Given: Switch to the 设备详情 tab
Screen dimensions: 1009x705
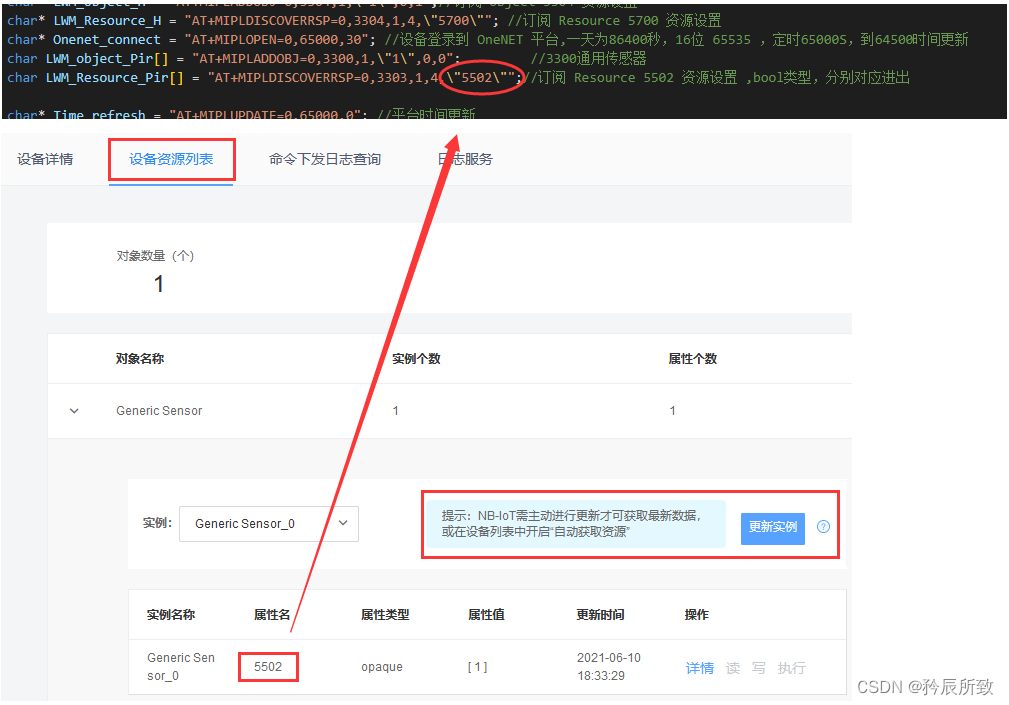Looking at the screenshot, I should (x=45, y=158).
